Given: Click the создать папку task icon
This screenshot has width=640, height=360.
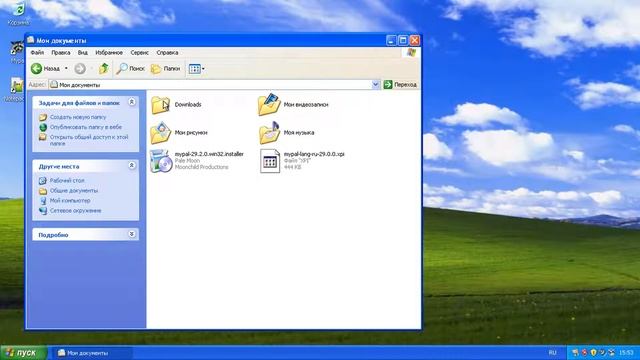Looking at the screenshot, I should 43,117.
